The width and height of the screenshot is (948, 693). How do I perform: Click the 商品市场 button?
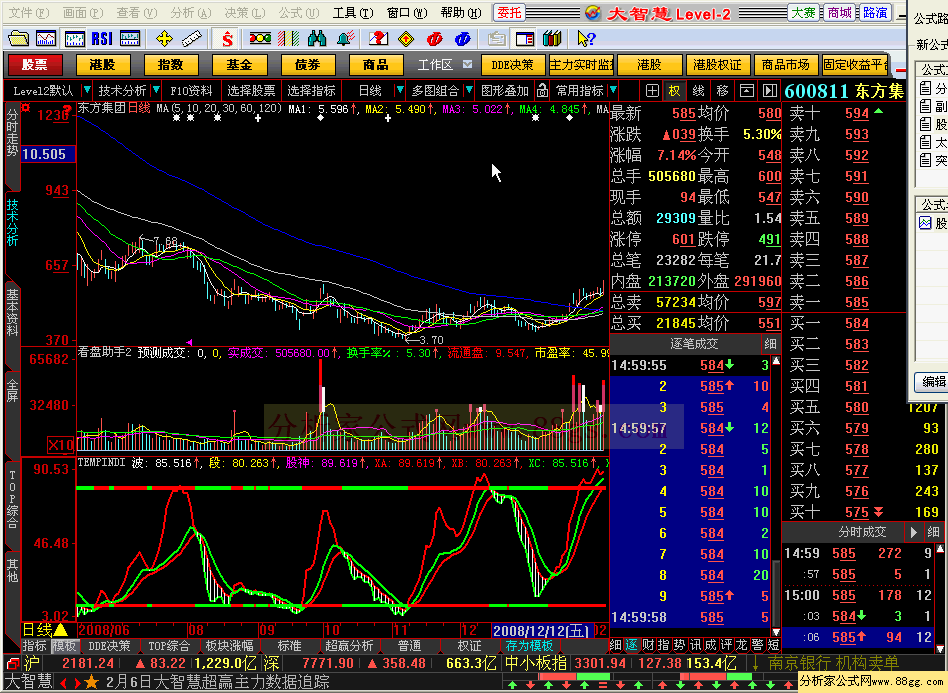(x=785, y=64)
